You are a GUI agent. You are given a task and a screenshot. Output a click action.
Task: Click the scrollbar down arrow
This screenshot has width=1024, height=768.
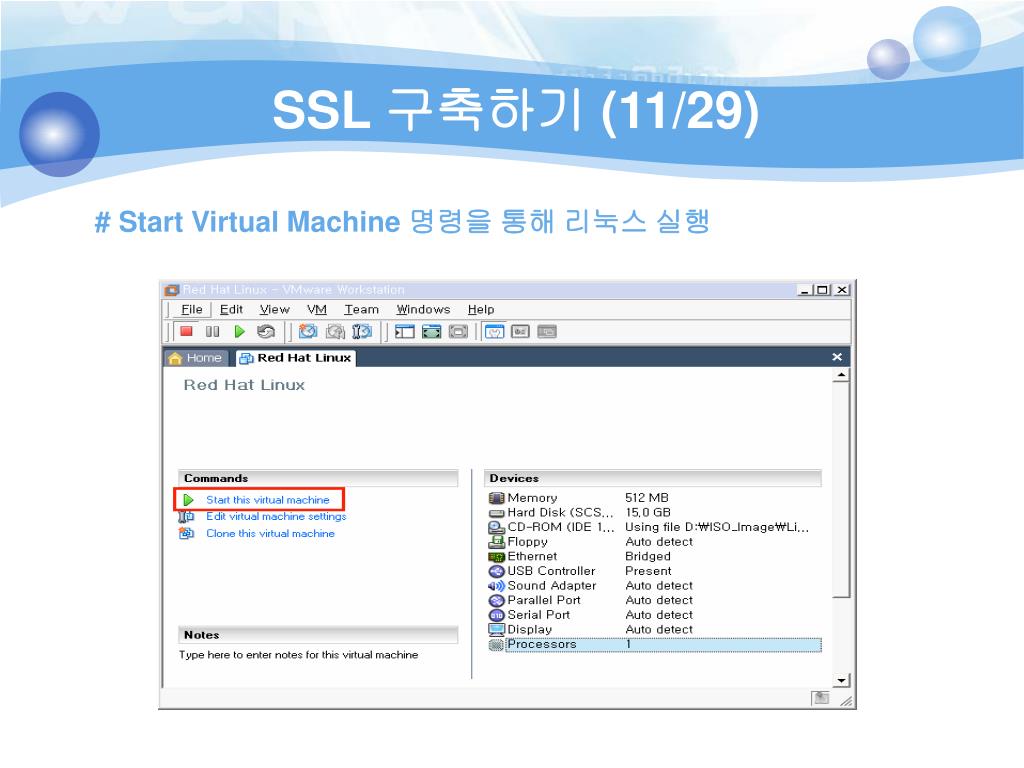click(x=841, y=680)
